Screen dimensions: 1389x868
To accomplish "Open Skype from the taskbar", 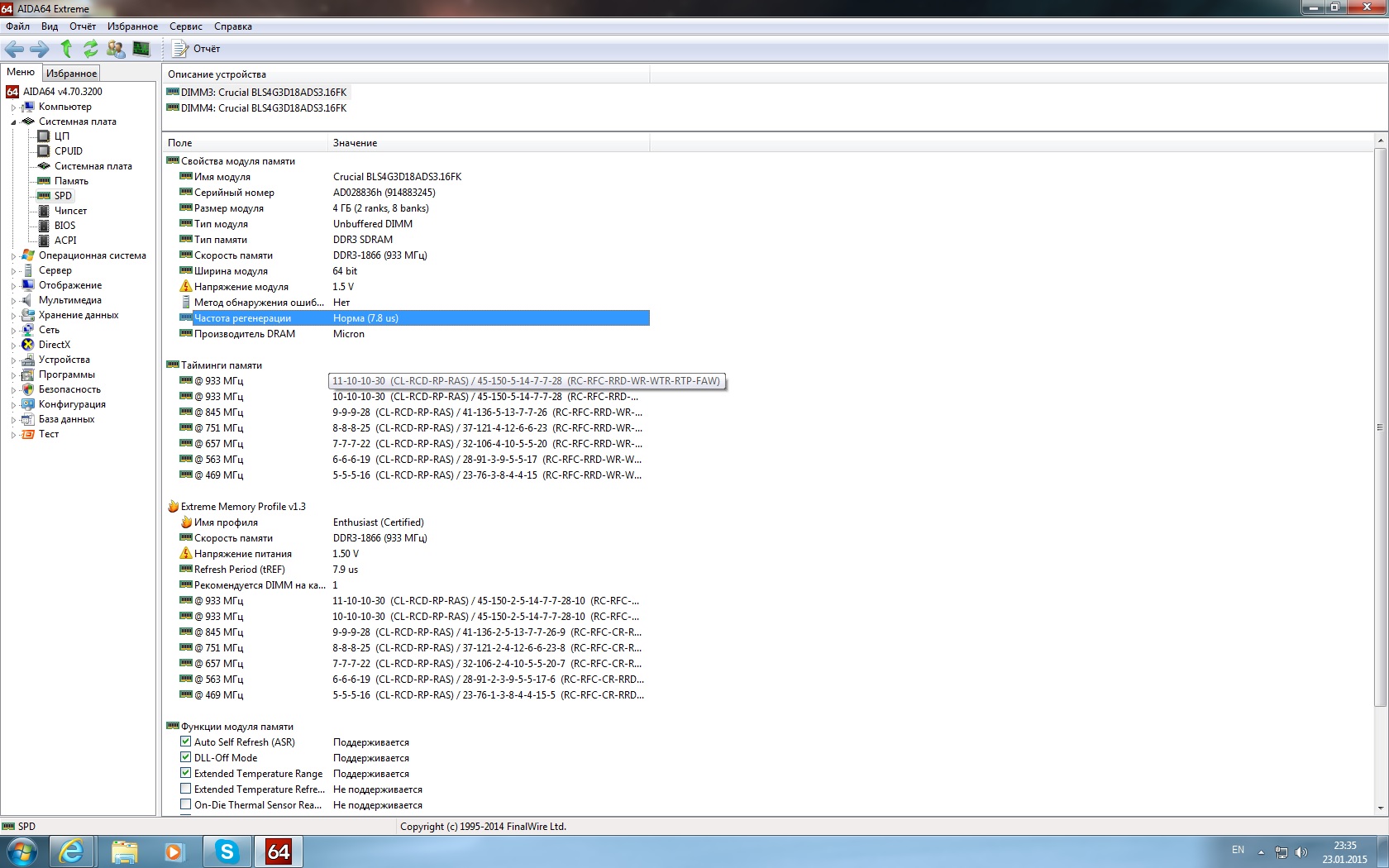I will click(227, 851).
